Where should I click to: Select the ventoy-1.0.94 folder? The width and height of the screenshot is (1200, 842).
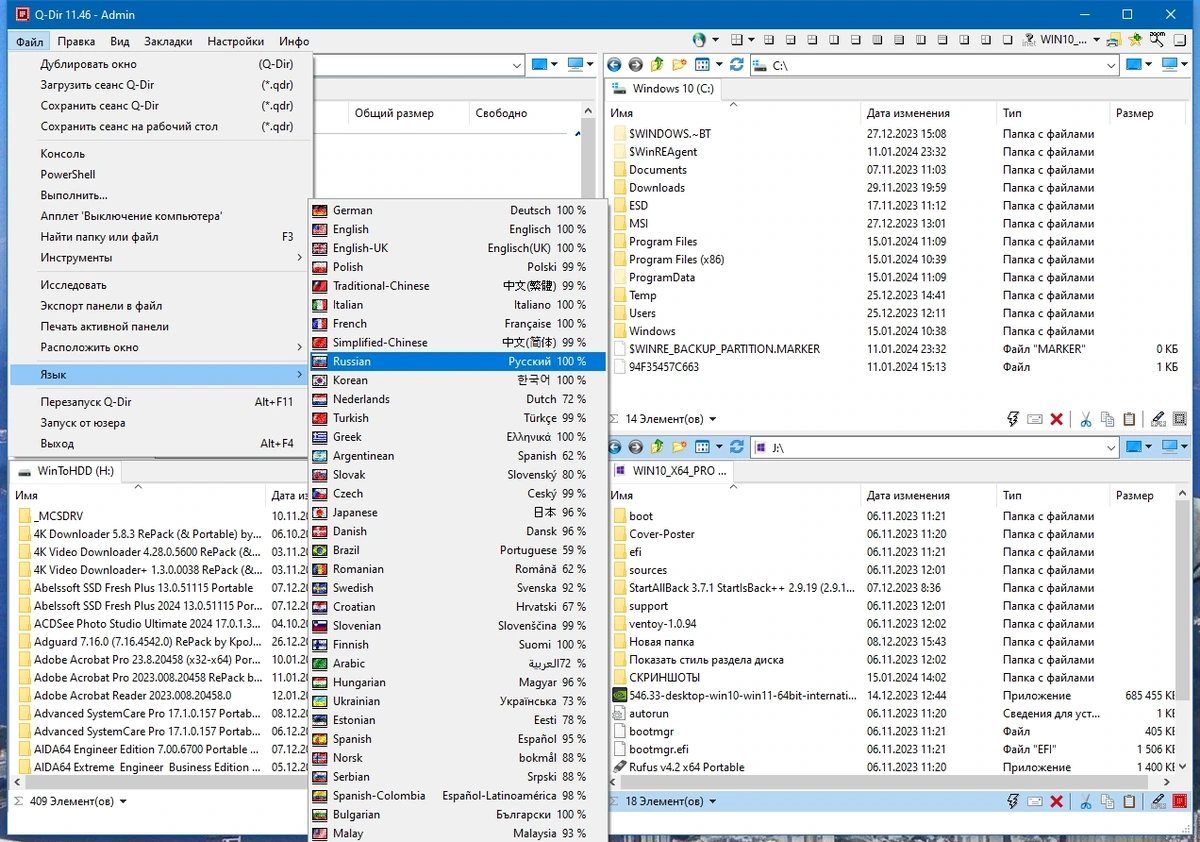(663, 624)
